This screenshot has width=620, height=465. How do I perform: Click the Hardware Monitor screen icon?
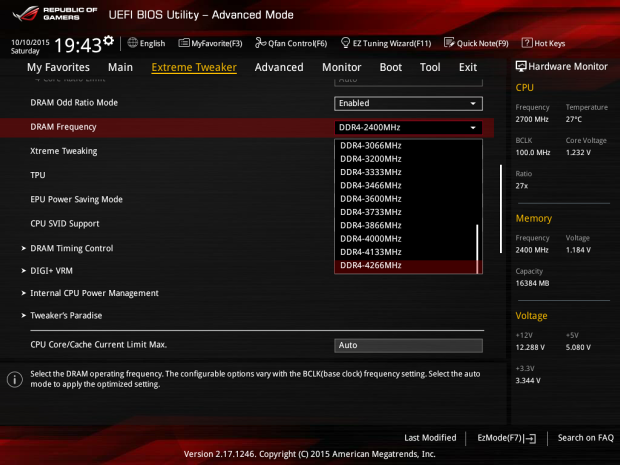point(521,66)
